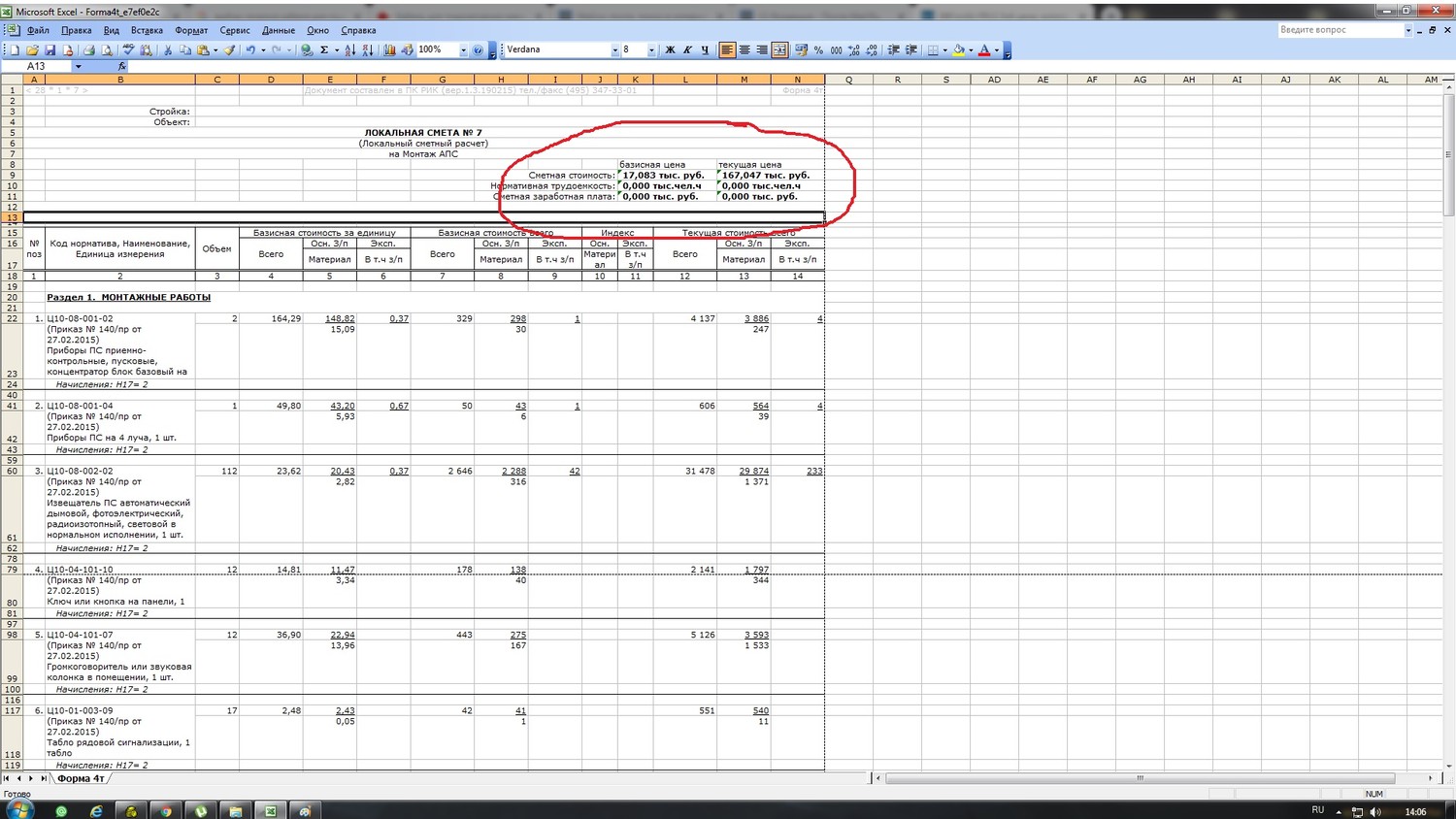Open the Данные menu
Screen dimensions: 1456x819
(x=279, y=30)
